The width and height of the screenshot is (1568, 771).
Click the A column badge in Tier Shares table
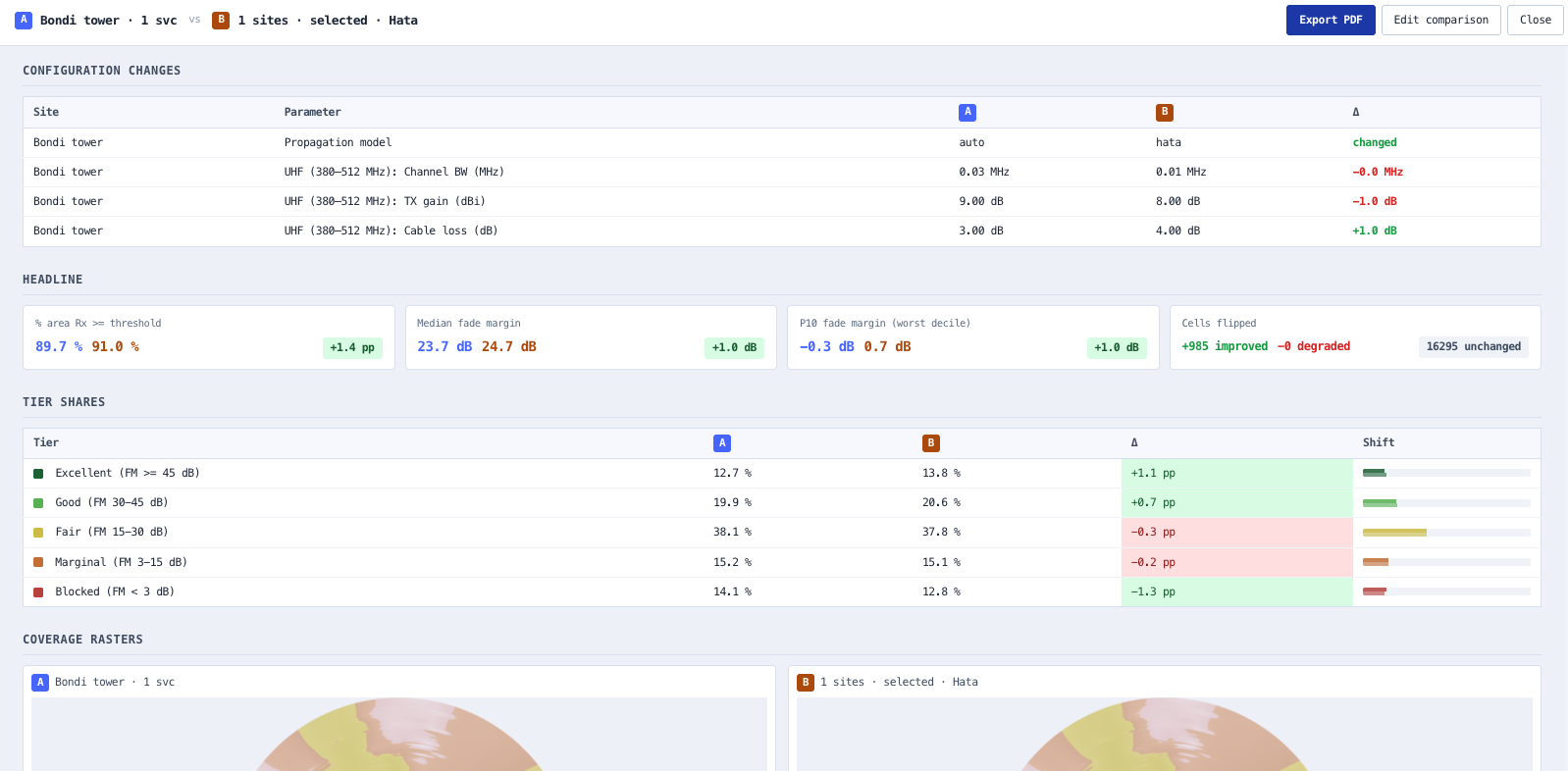[x=722, y=442]
